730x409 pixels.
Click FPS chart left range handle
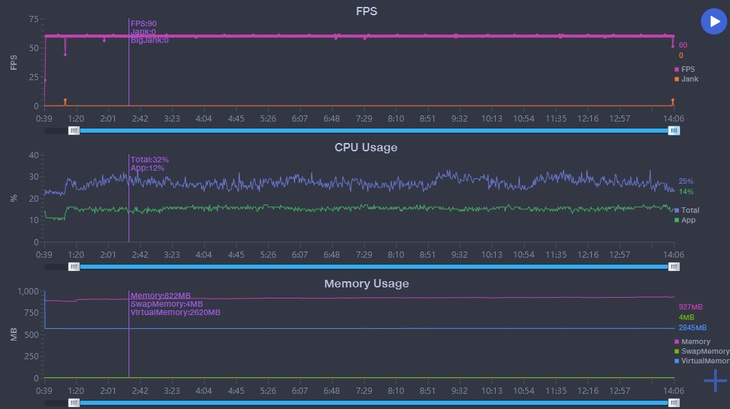click(x=74, y=130)
